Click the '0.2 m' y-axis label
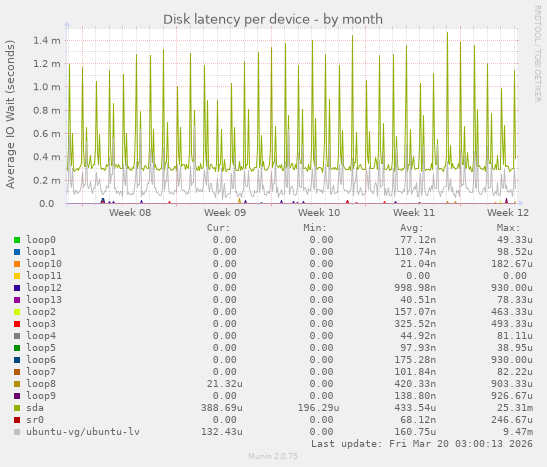The image size is (547, 467). (47, 180)
